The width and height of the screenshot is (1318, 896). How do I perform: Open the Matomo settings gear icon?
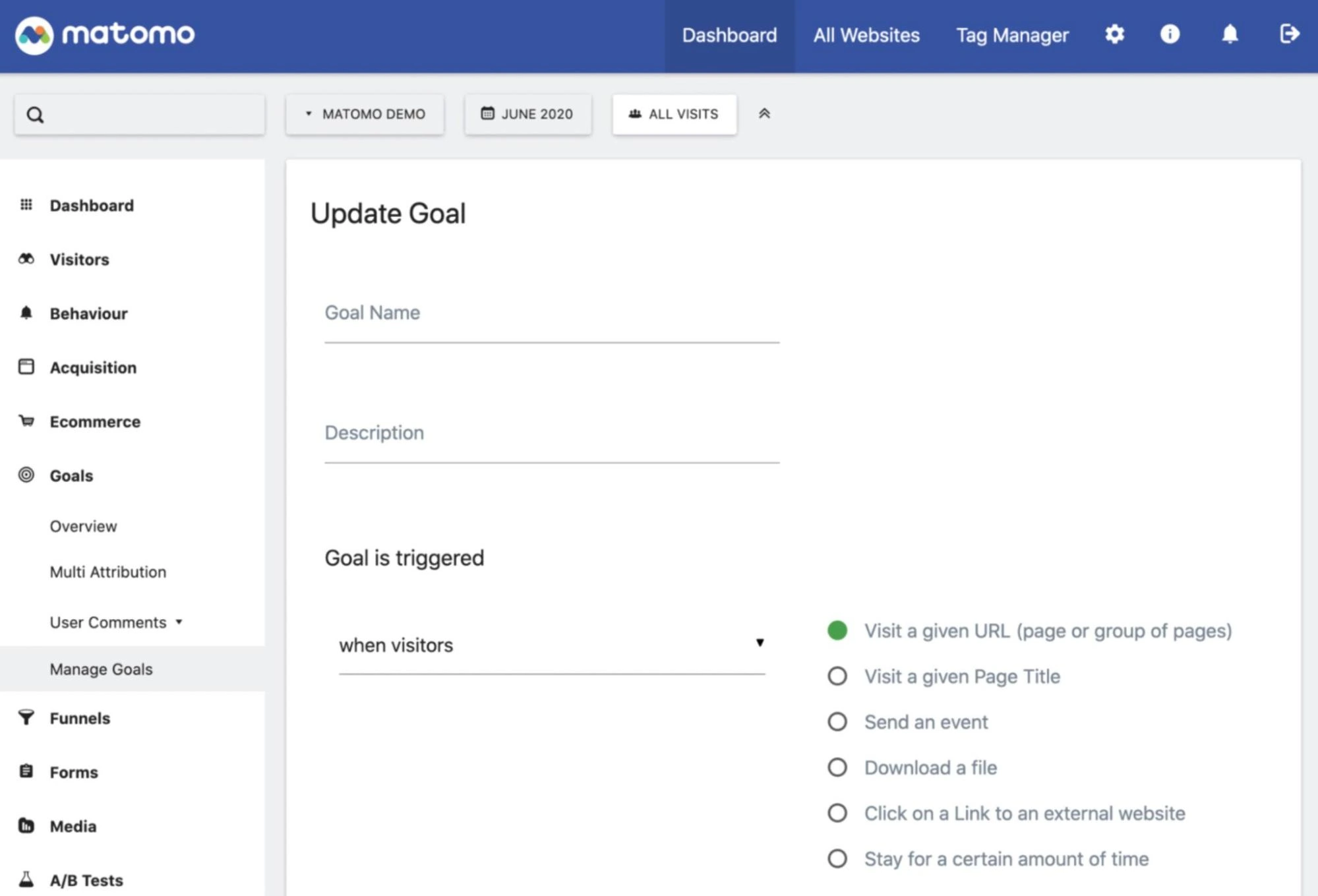pos(1114,35)
